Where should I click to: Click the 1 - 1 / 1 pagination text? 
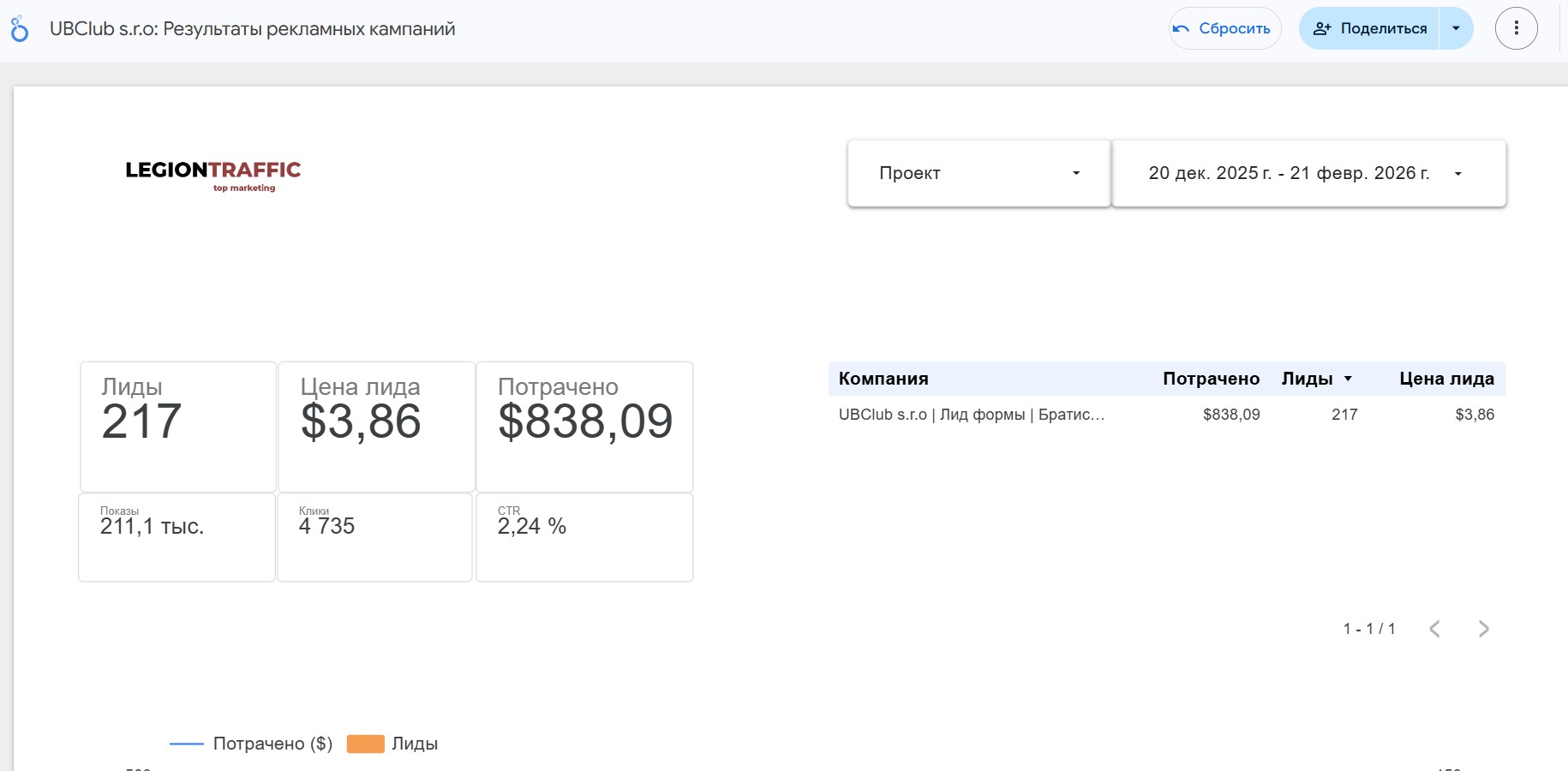pos(1369,629)
